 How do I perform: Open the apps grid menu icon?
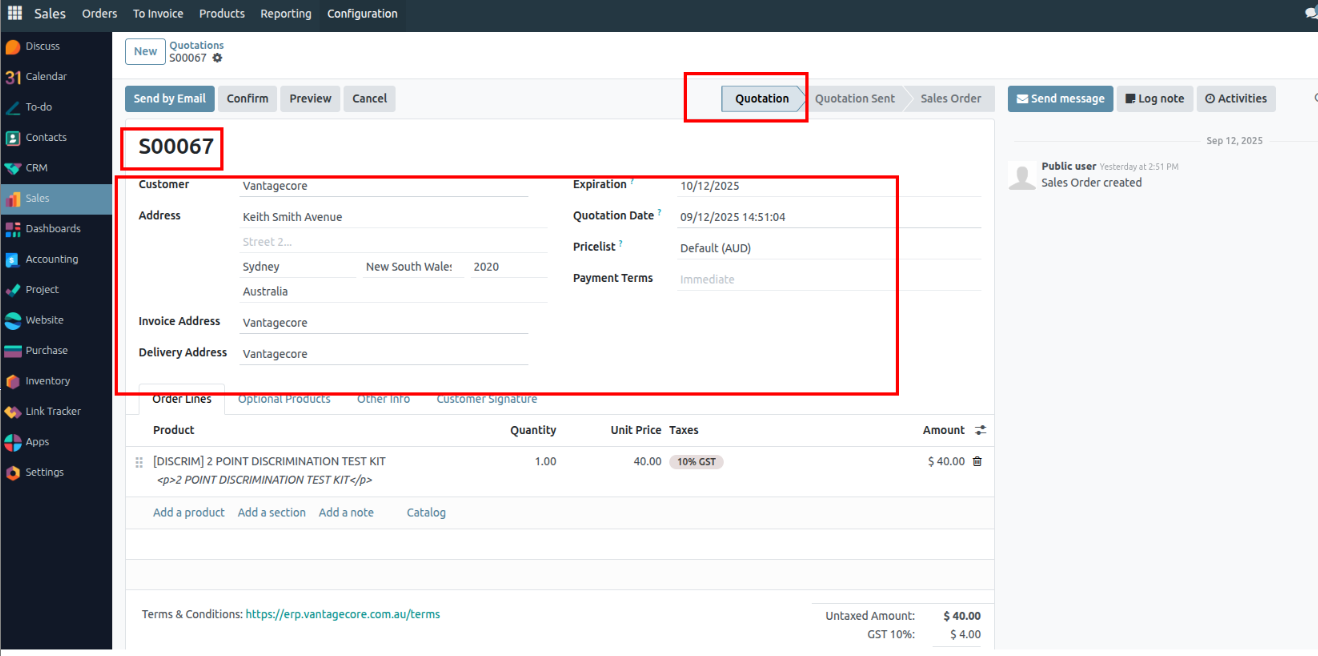tap(15, 14)
